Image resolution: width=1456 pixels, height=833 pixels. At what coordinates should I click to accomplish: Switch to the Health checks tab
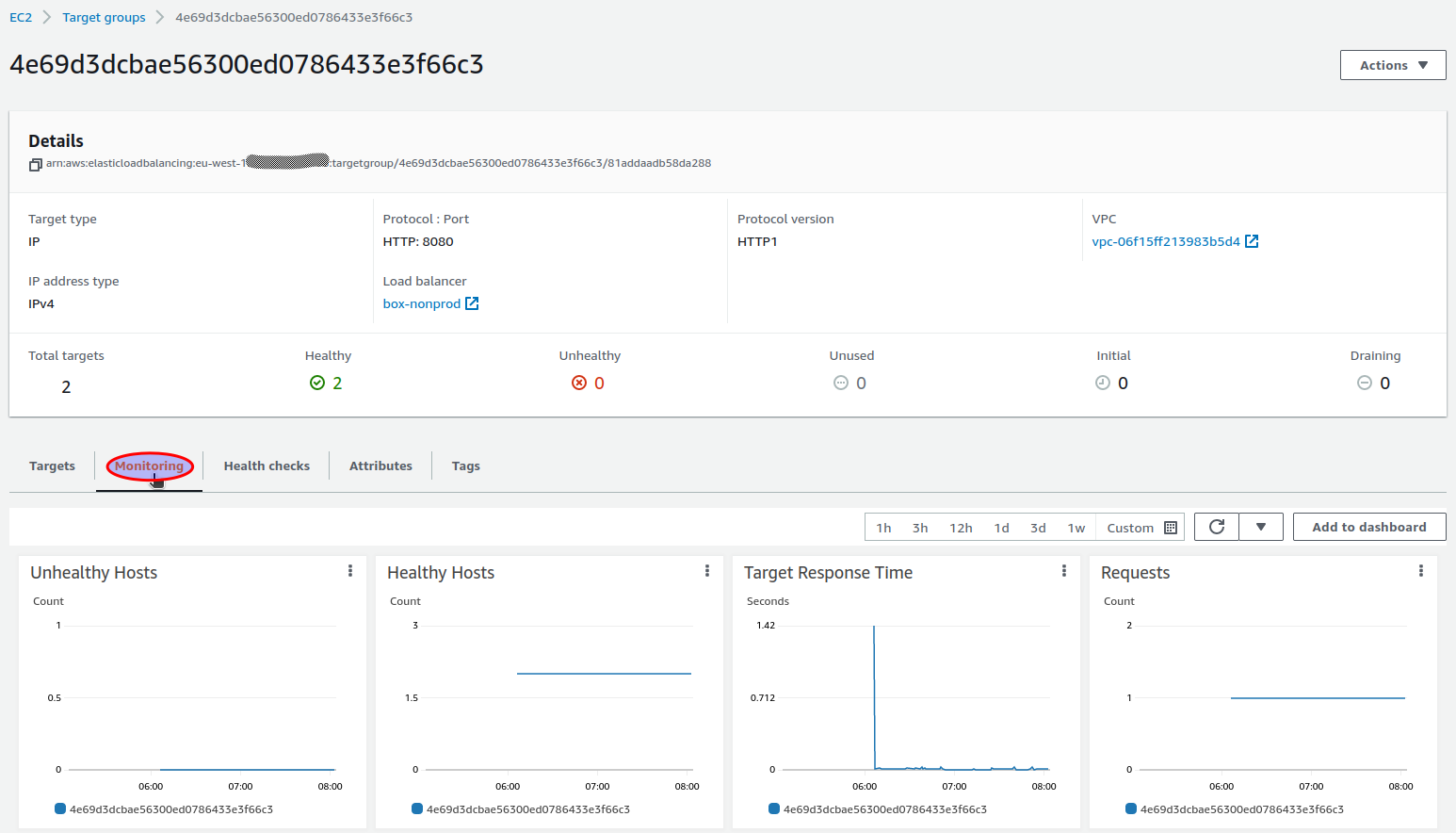click(x=267, y=465)
